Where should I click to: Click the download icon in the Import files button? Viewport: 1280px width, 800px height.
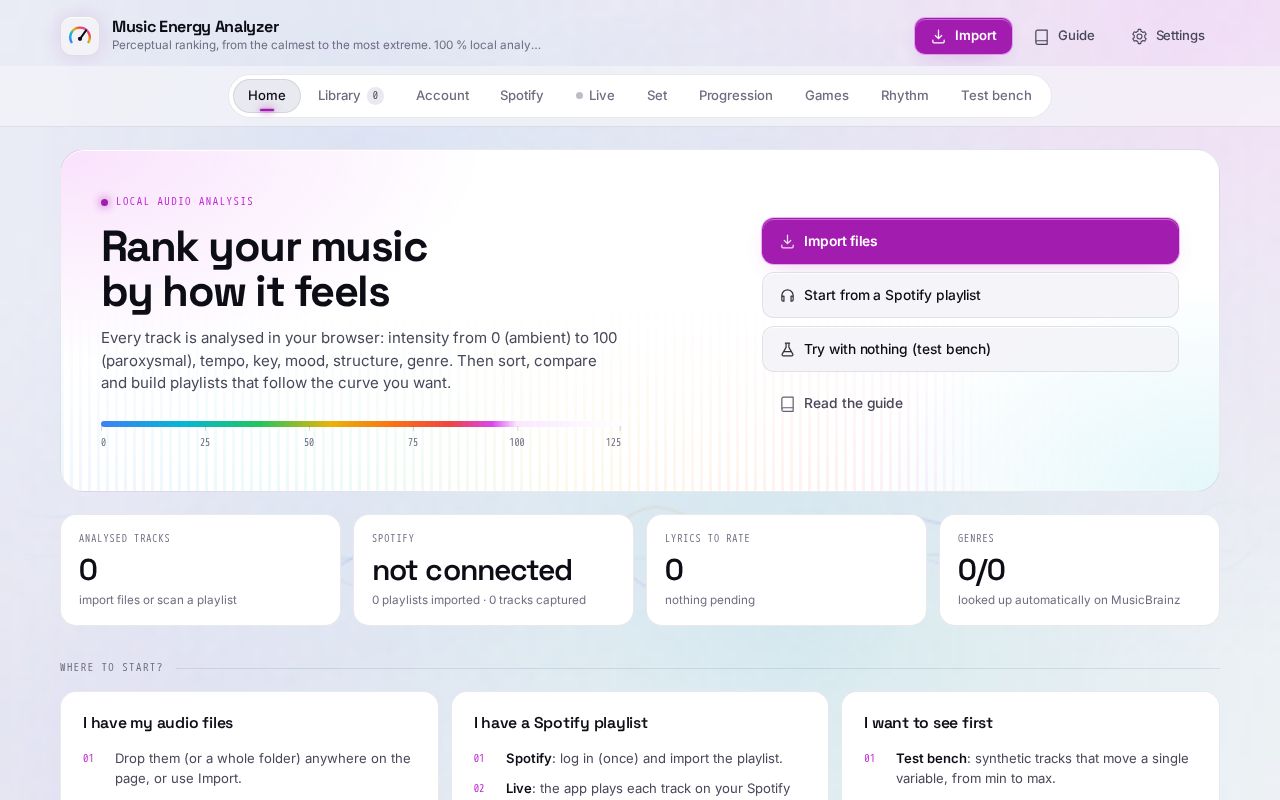tap(787, 241)
